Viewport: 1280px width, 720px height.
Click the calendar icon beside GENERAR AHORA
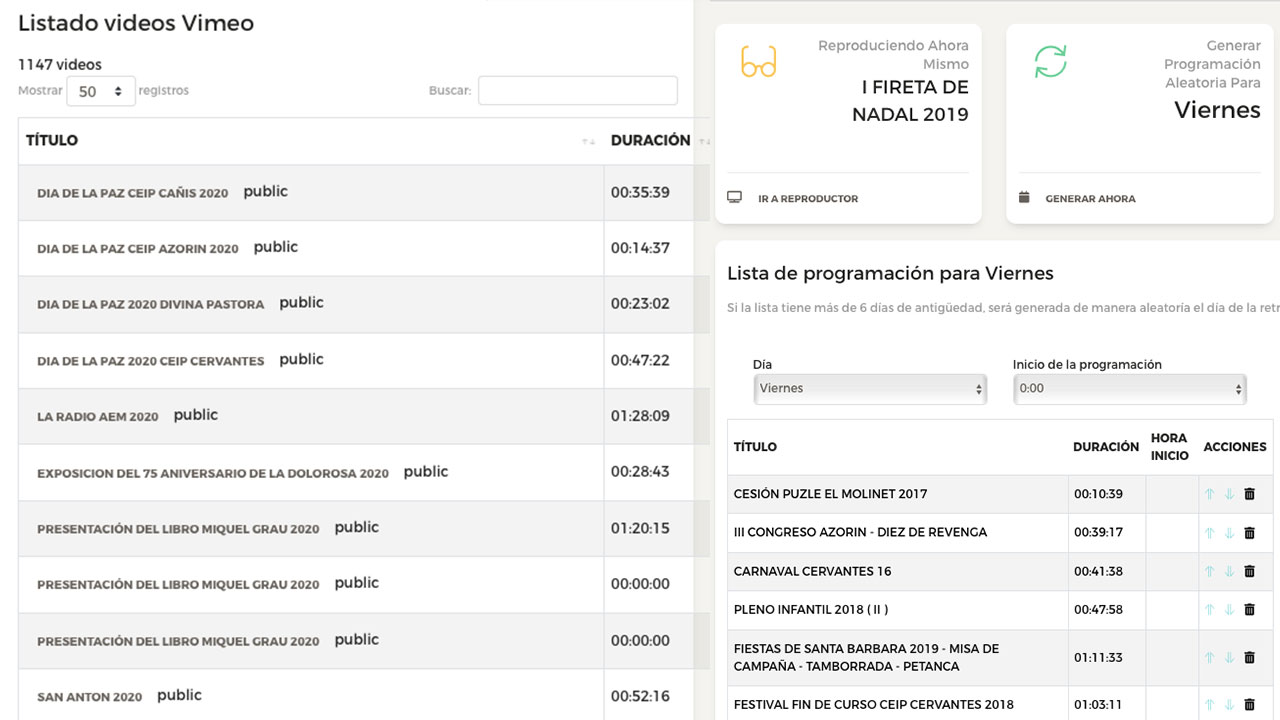[1024, 197]
